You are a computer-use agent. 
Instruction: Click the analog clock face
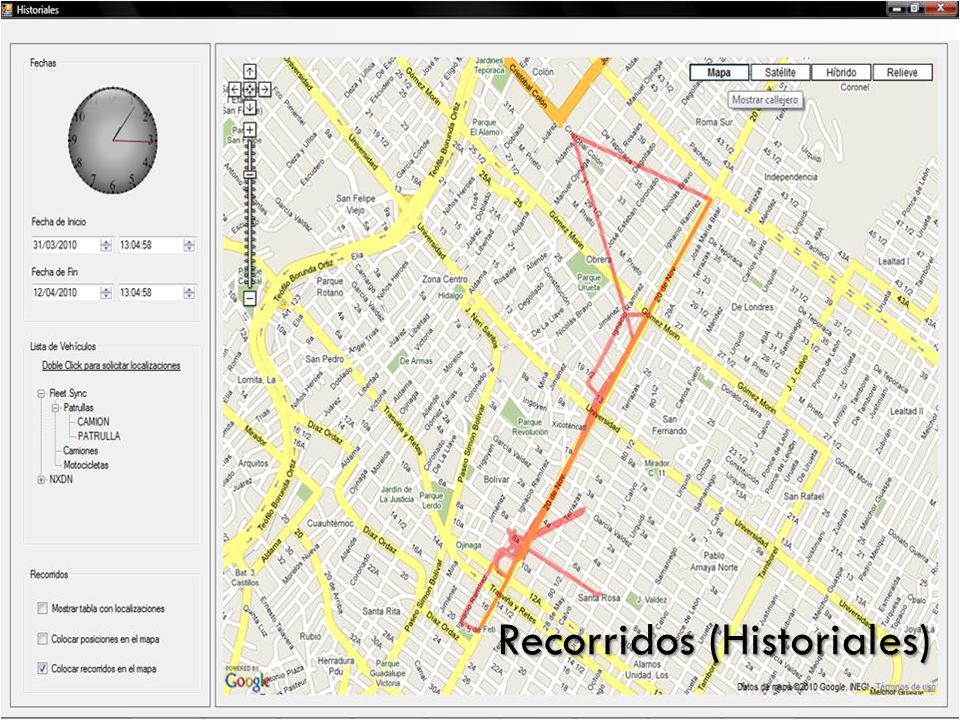click(113, 140)
